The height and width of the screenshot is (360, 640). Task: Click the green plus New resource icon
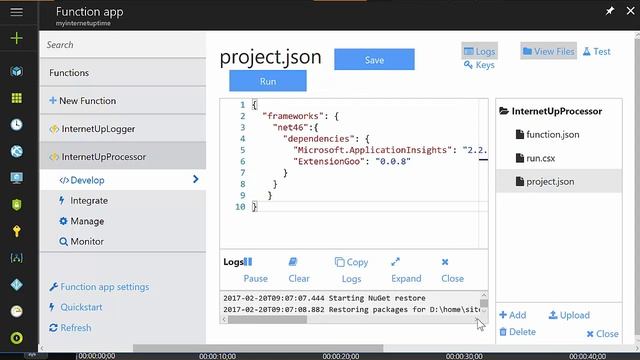tap(16, 38)
